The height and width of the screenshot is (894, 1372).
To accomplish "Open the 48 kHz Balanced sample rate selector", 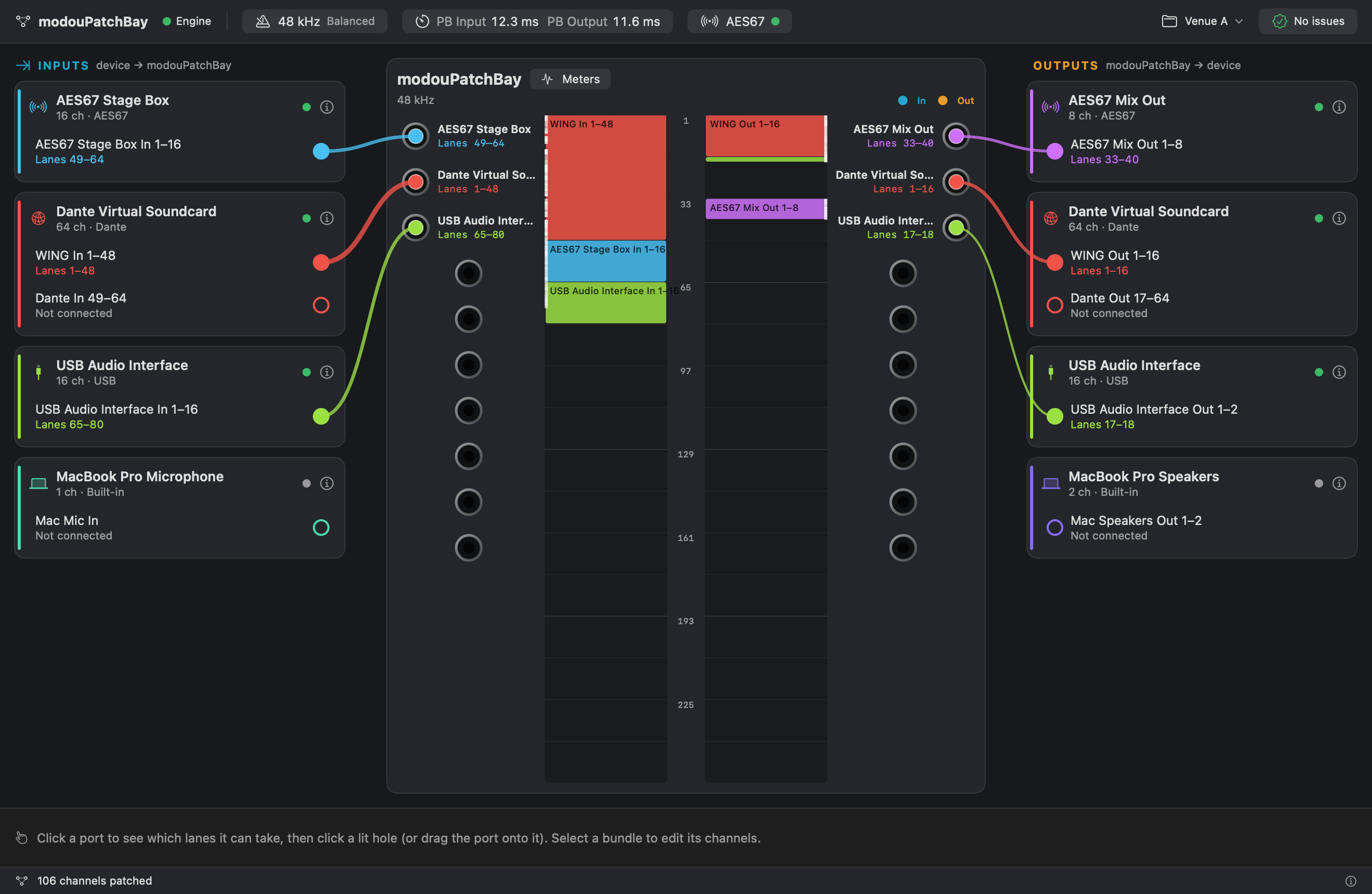I will tap(315, 21).
